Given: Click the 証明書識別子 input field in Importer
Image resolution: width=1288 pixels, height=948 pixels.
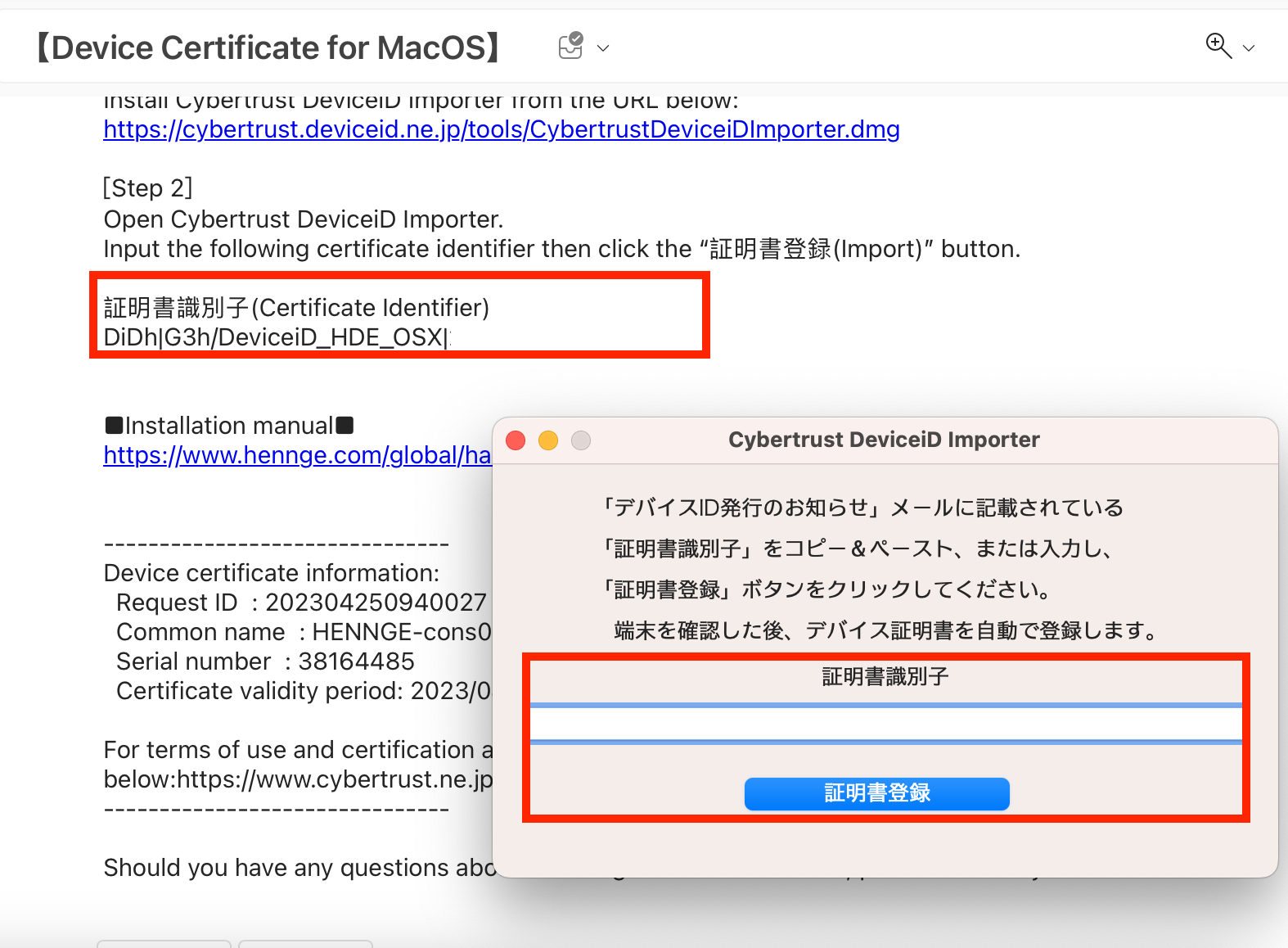Looking at the screenshot, I should click(885, 724).
